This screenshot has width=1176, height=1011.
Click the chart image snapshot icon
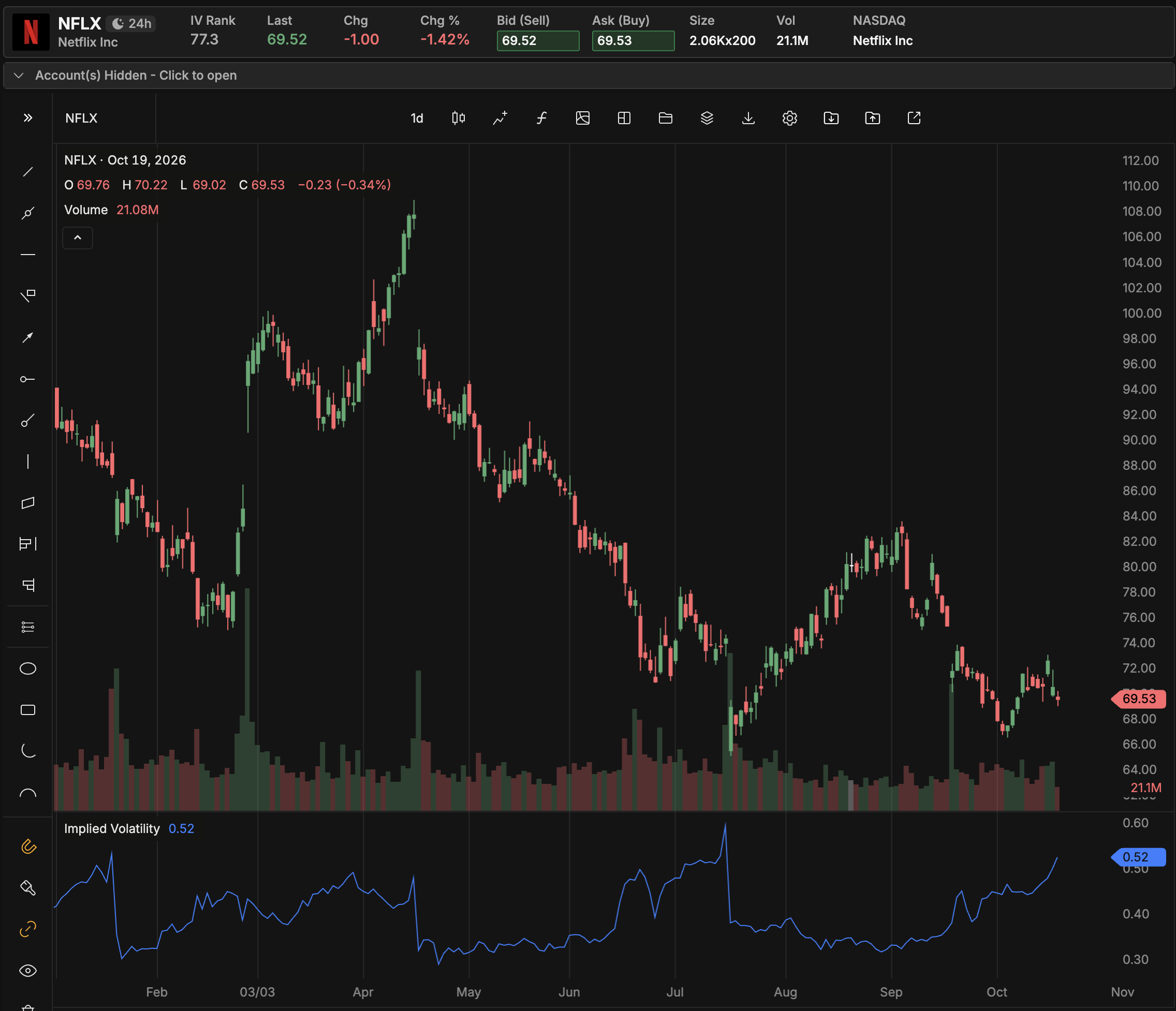click(x=583, y=118)
